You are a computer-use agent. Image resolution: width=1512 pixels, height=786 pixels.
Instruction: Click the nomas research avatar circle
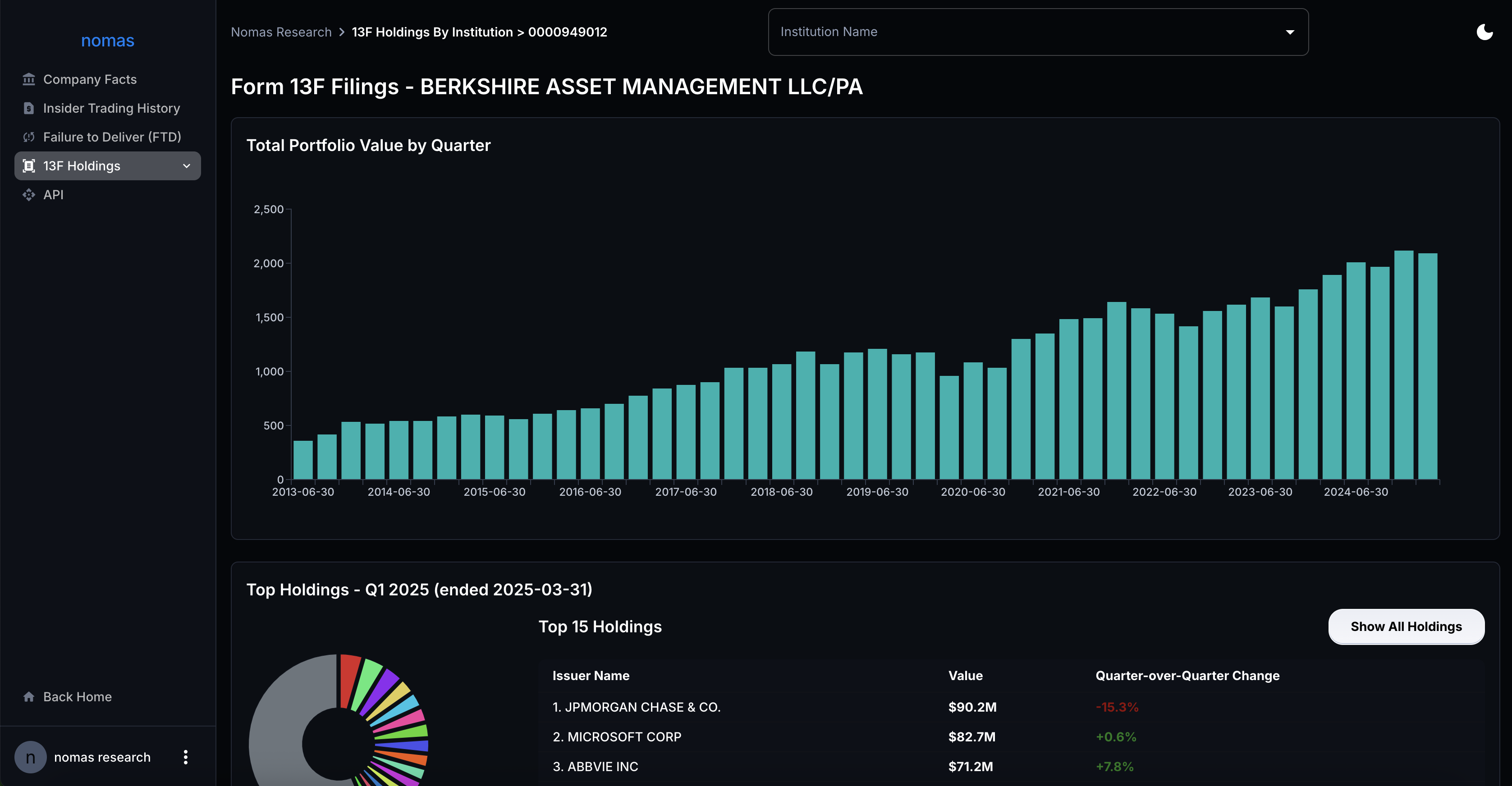pos(31,757)
